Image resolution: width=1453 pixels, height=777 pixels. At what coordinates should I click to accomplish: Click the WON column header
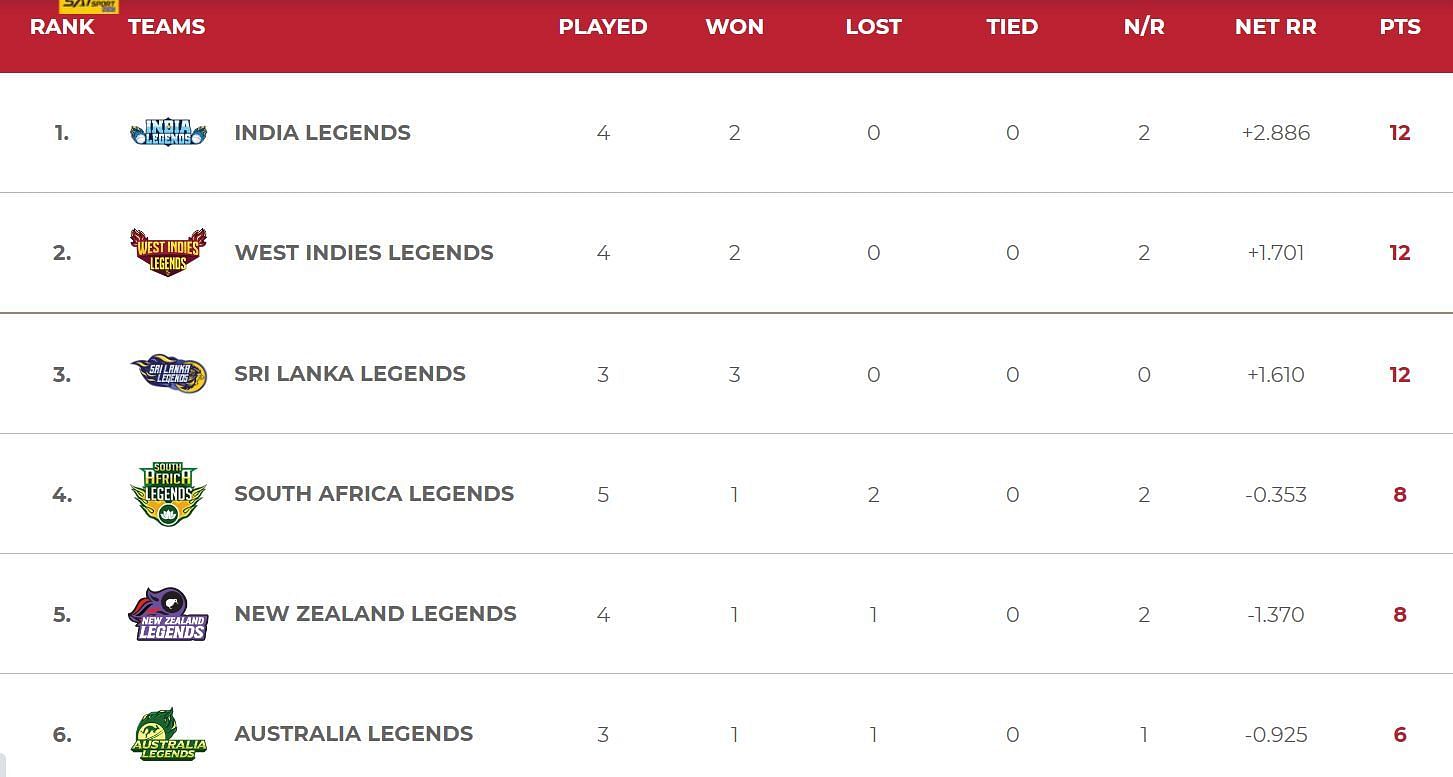click(734, 27)
